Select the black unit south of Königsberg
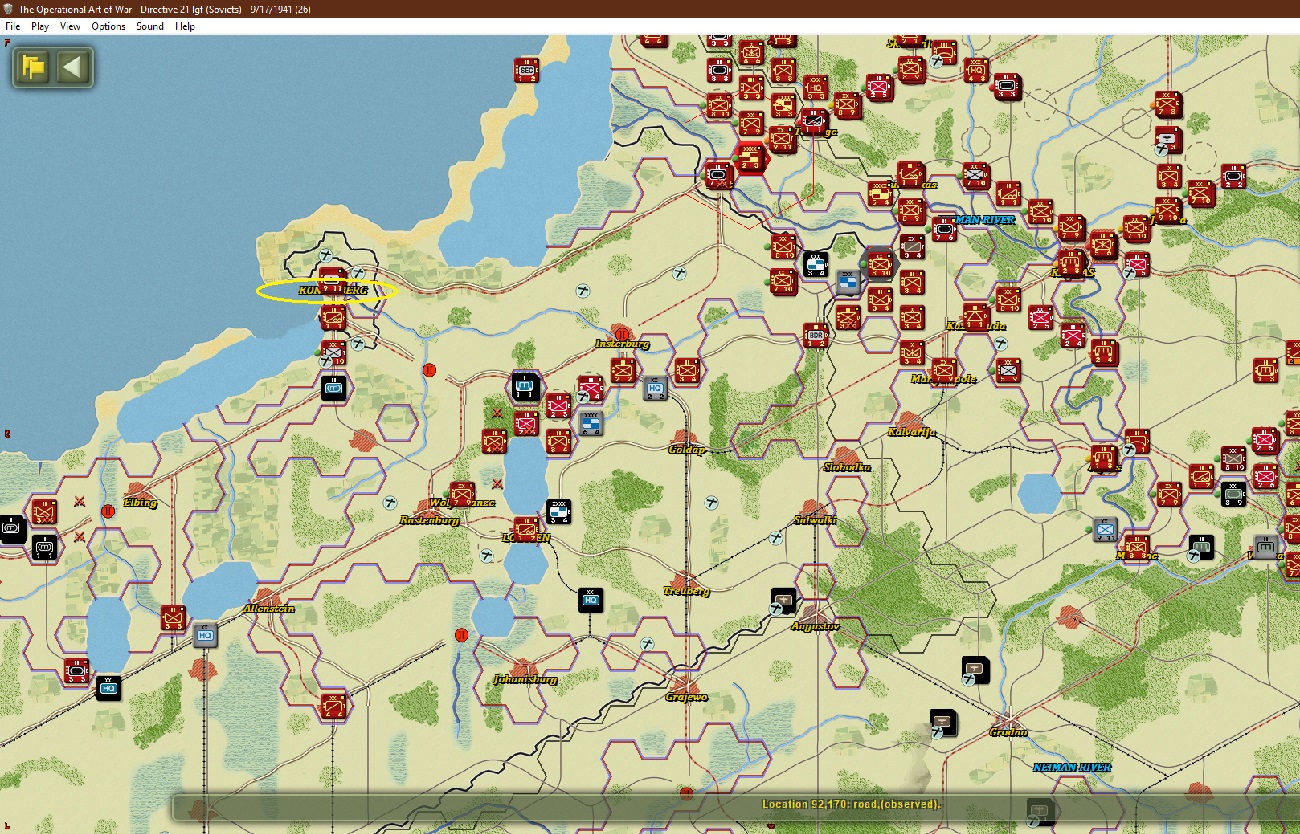 click(334, 386)
